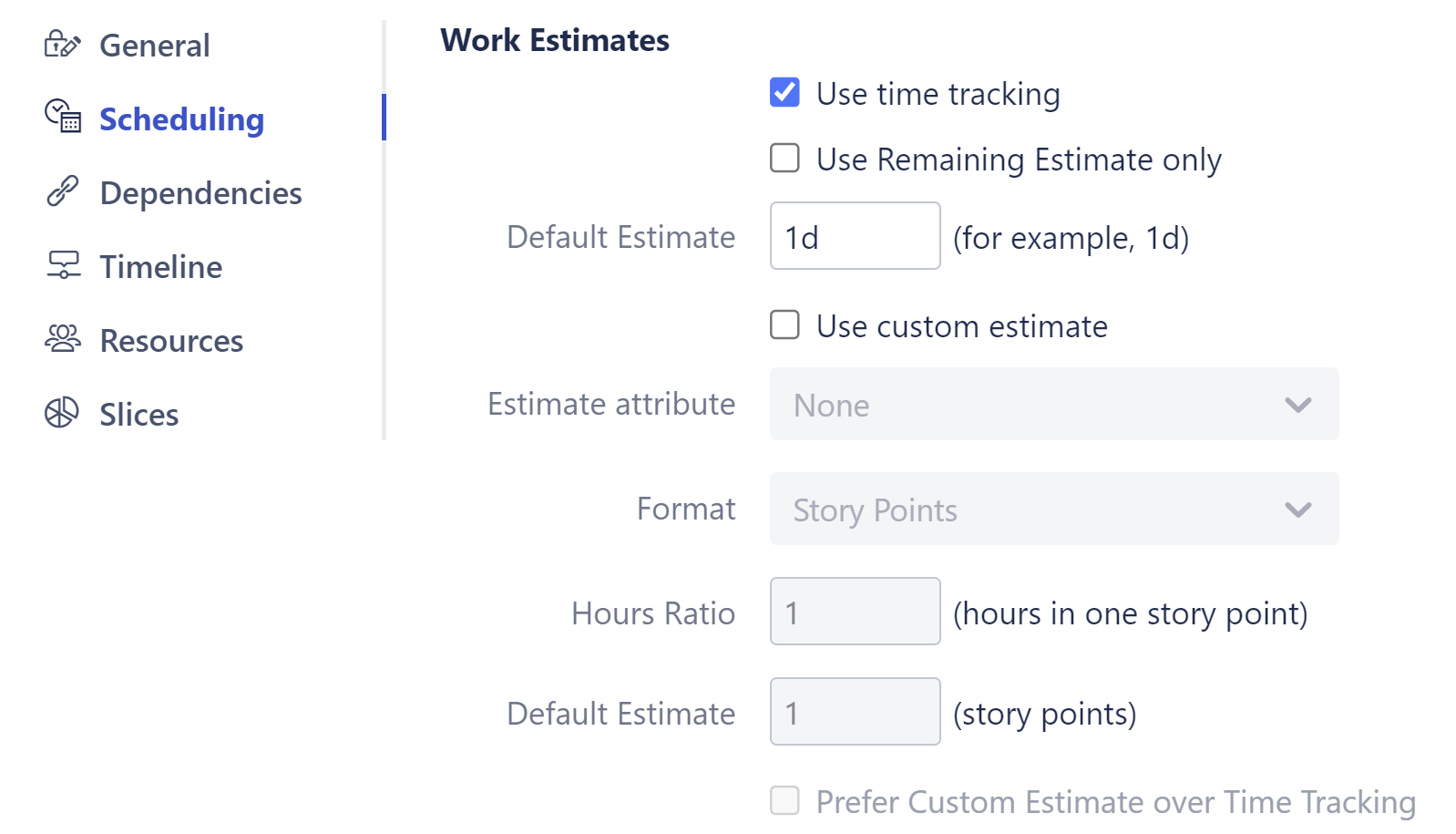Click the General lock-and-pencil icon
Screen dimensions: 1456x834
62,45
